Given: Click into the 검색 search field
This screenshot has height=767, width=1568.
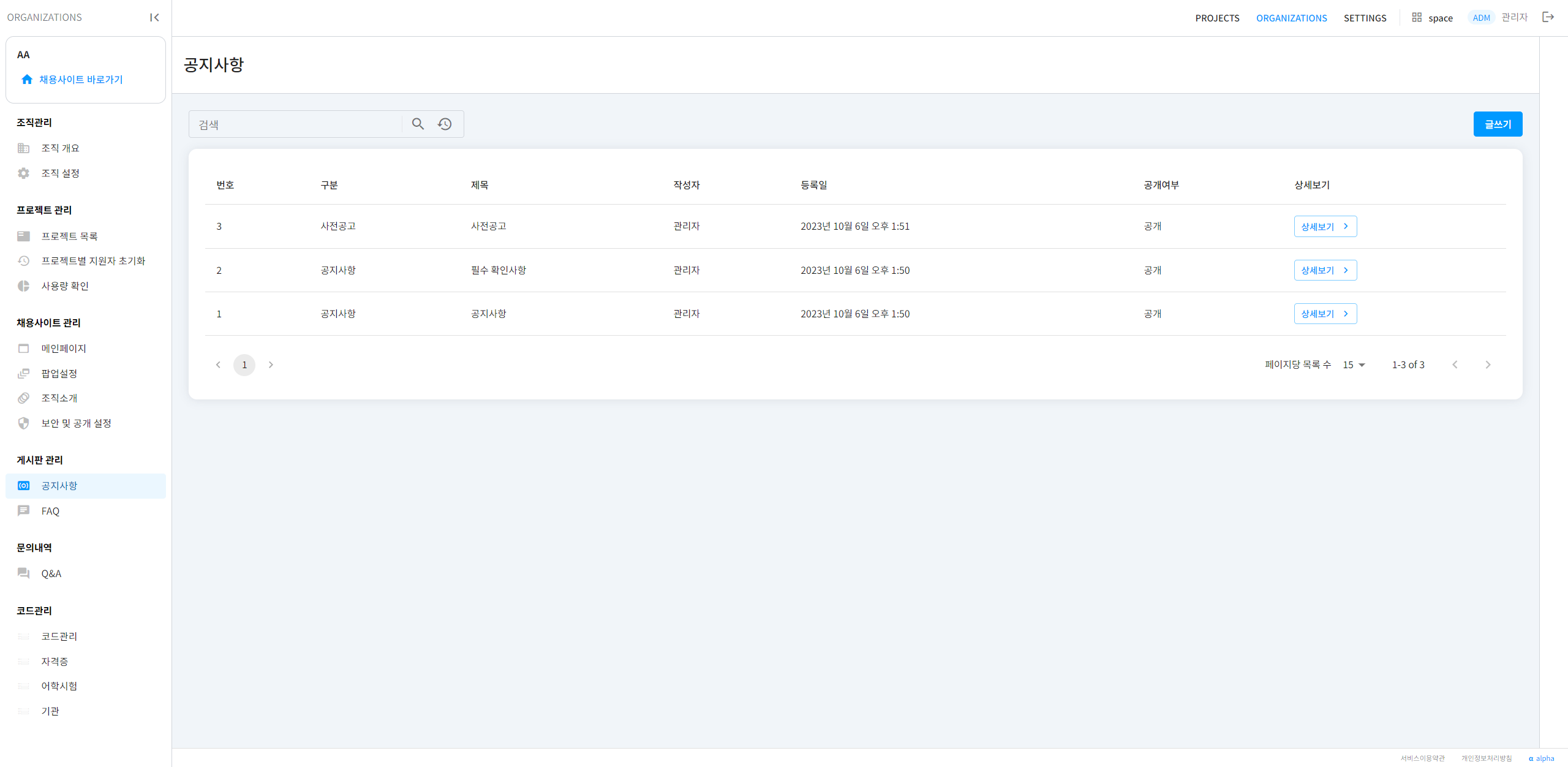Looking at the screenshot, I should click(x=294, y=124).
